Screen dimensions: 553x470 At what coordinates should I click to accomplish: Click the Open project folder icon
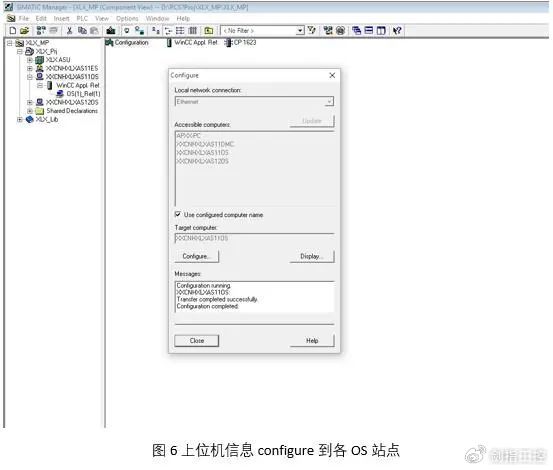pos(24,31)
